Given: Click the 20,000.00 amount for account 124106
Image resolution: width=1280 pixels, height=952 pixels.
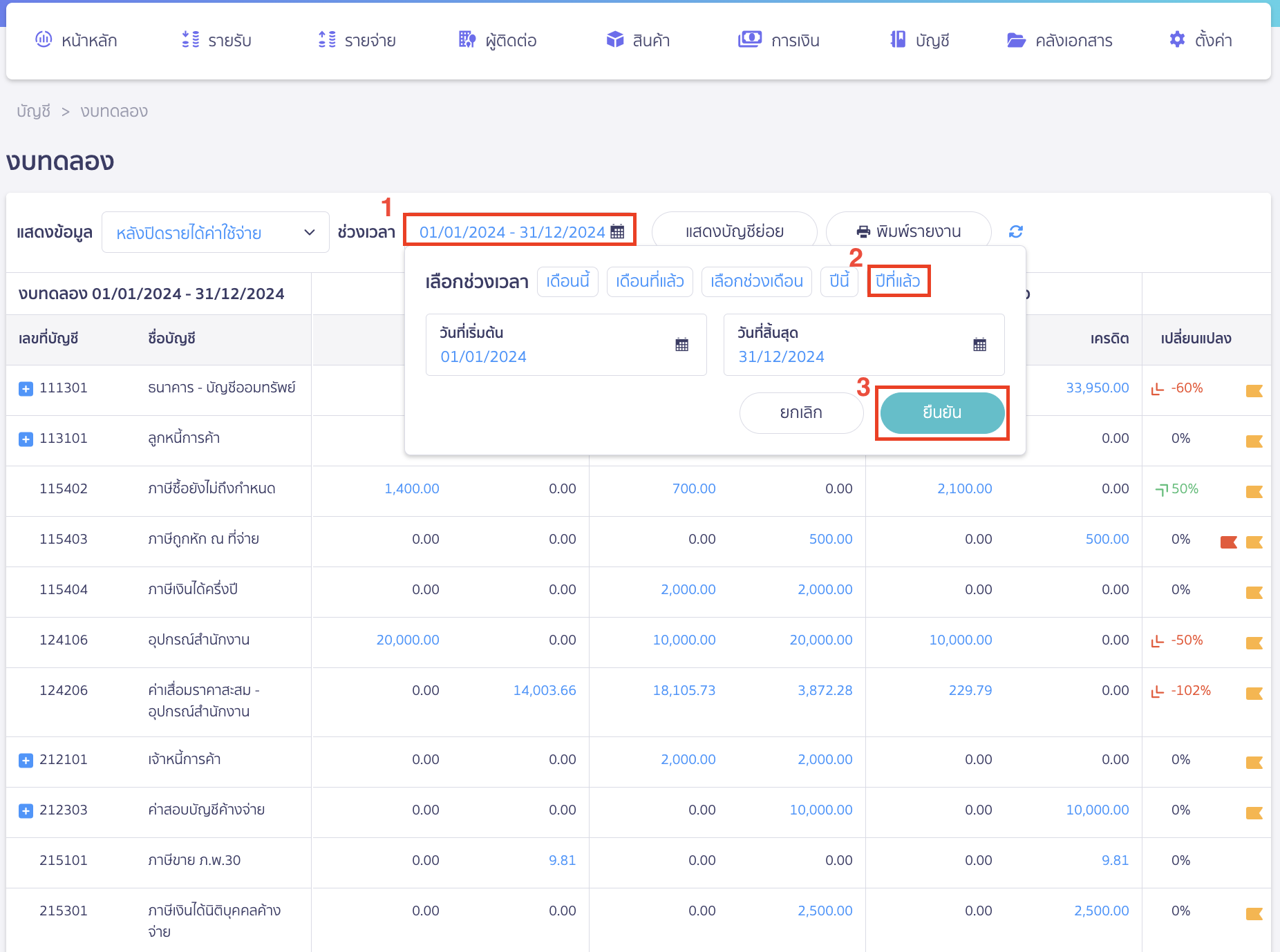Looking at the screenshot, I should point(407,640).
